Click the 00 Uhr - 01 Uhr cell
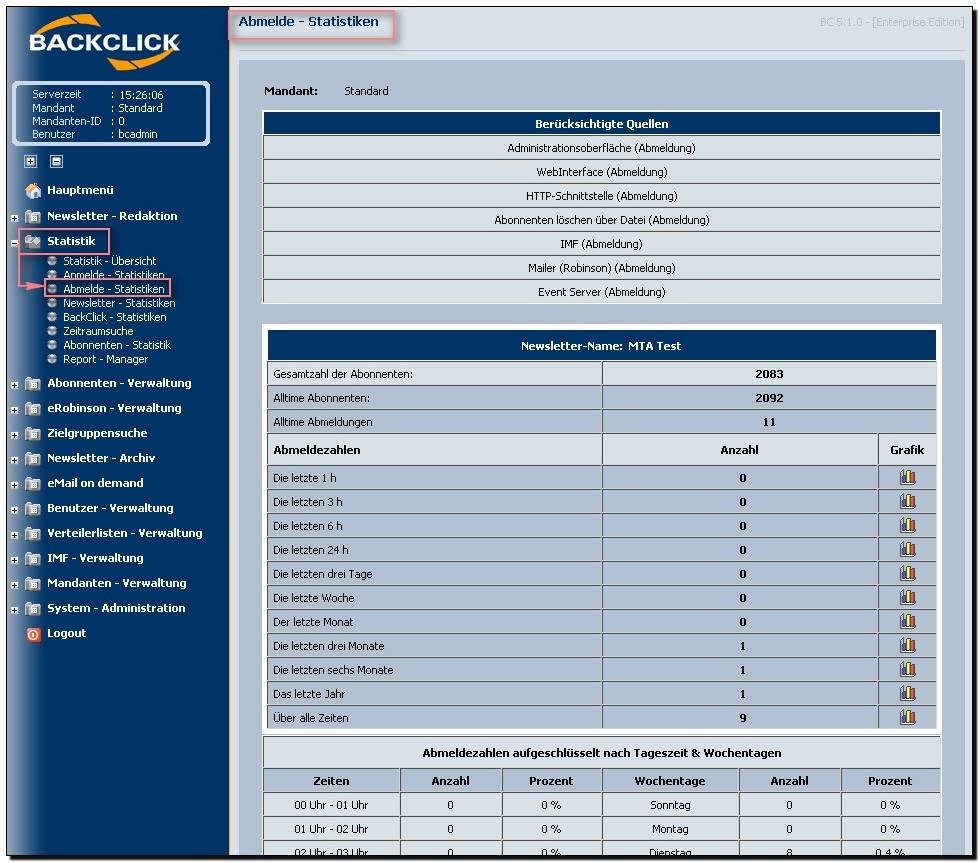 coord(331,805)
